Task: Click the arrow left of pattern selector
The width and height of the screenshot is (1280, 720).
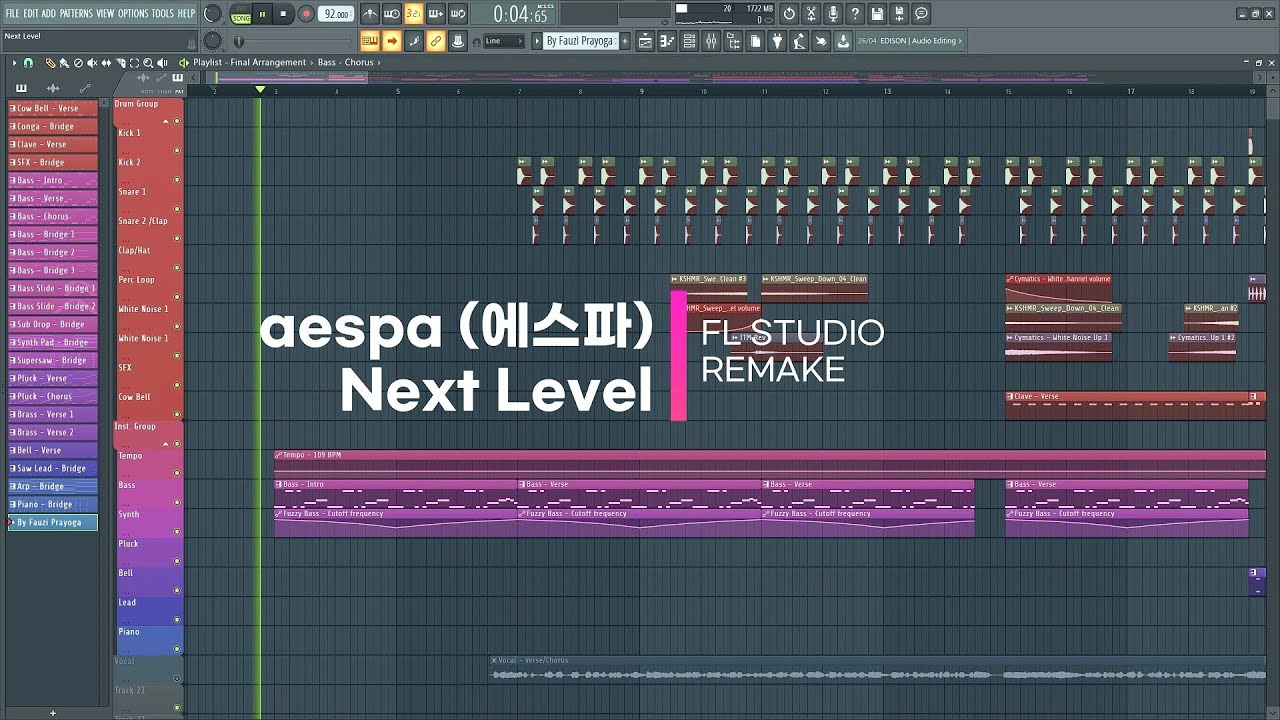Action: (538, 41)
